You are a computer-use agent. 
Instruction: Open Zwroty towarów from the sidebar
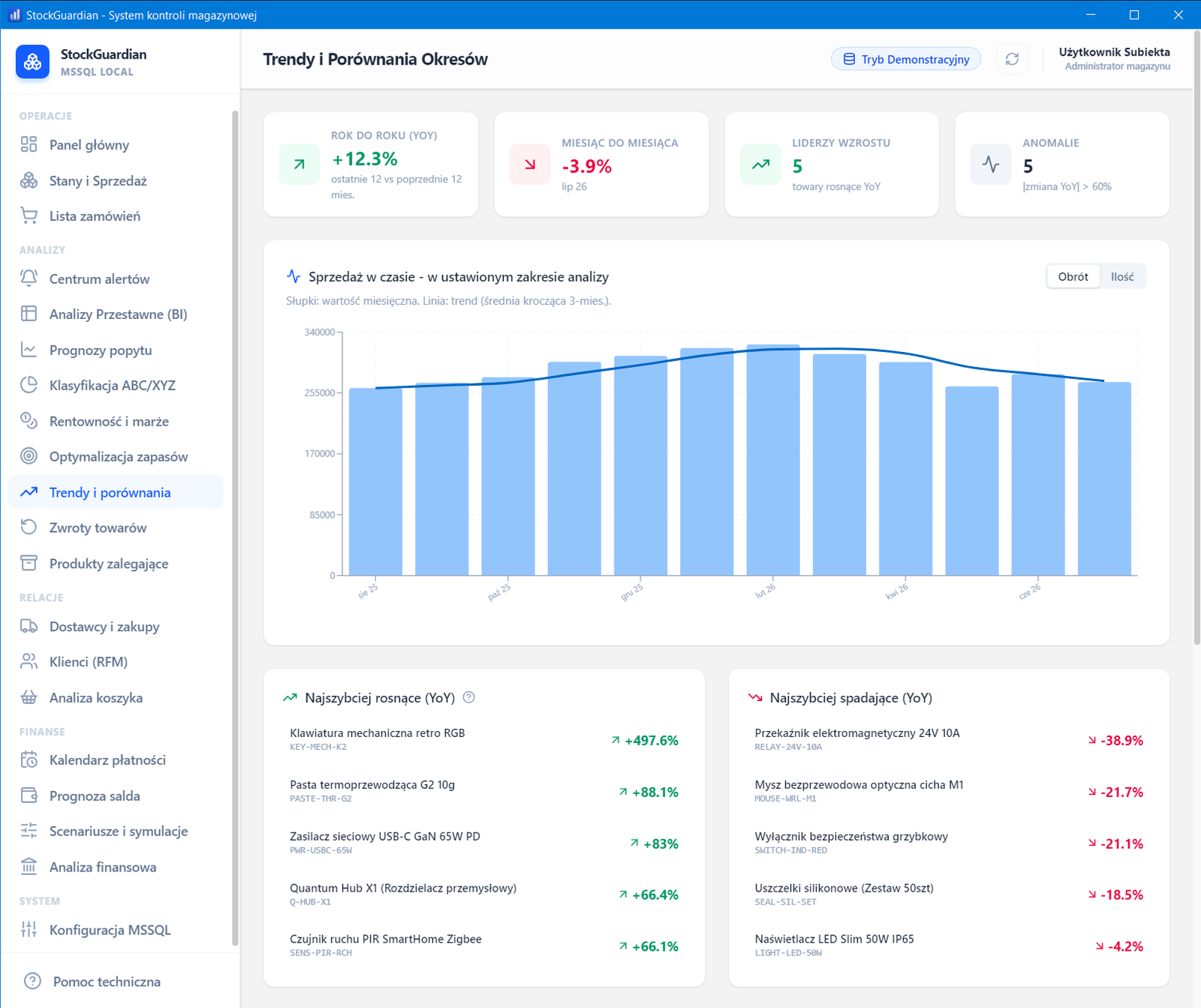pyautogui.click(x=116, y=528)
